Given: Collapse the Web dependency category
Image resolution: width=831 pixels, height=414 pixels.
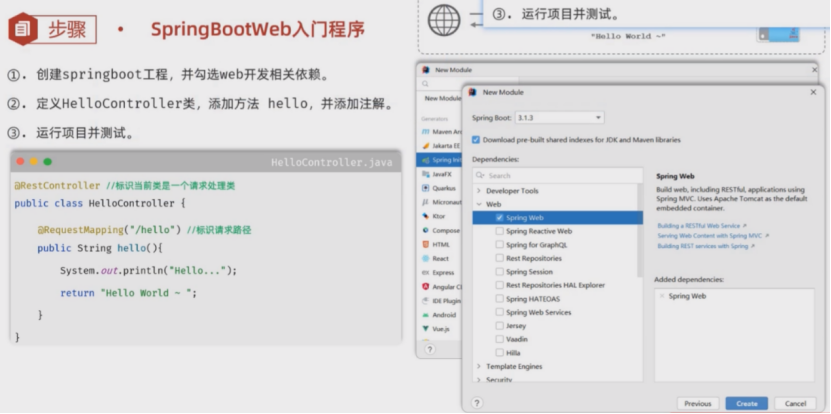Looking at the screenshot, I should click(479, 204).
